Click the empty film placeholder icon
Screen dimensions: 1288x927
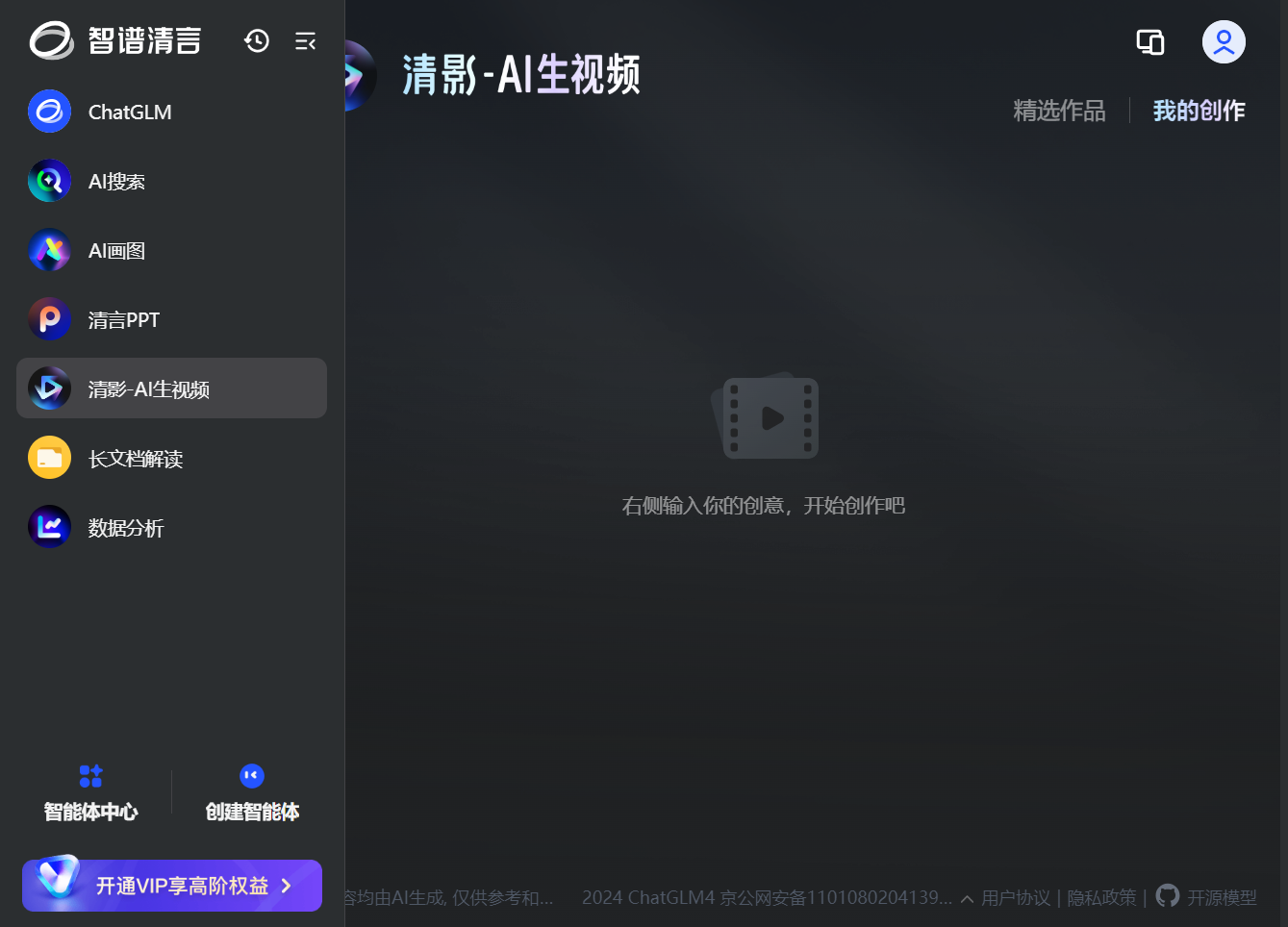coord(766,415)
